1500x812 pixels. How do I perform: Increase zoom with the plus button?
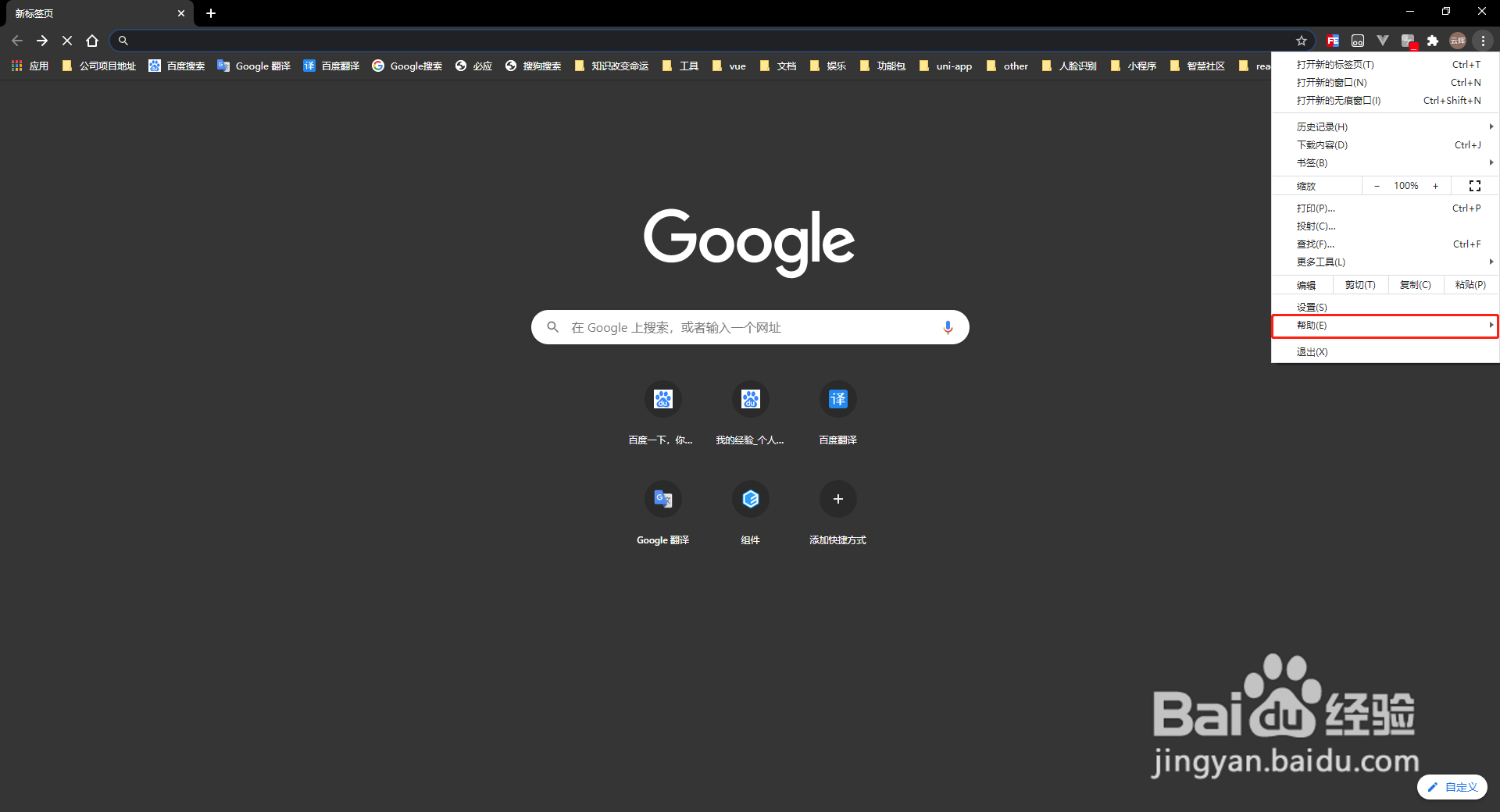tap(1435, 186)
